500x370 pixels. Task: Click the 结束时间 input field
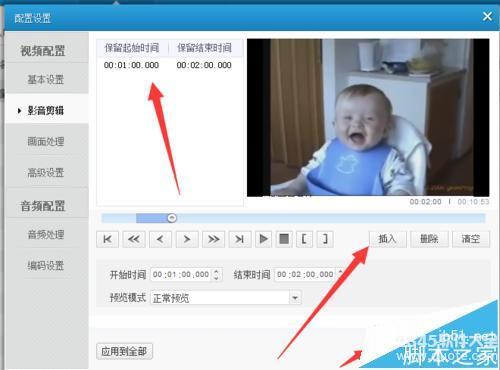pos(305,275)
